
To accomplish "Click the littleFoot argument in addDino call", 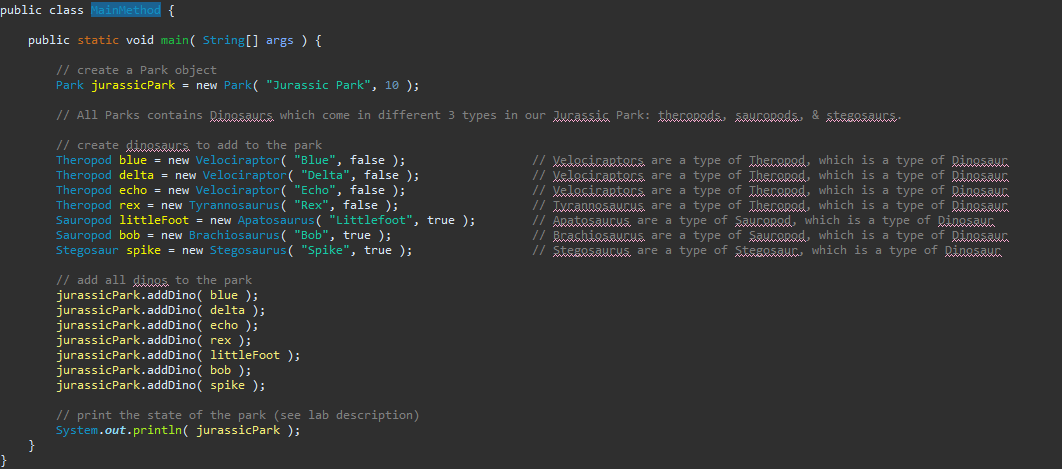I will [x=245, y=355].
